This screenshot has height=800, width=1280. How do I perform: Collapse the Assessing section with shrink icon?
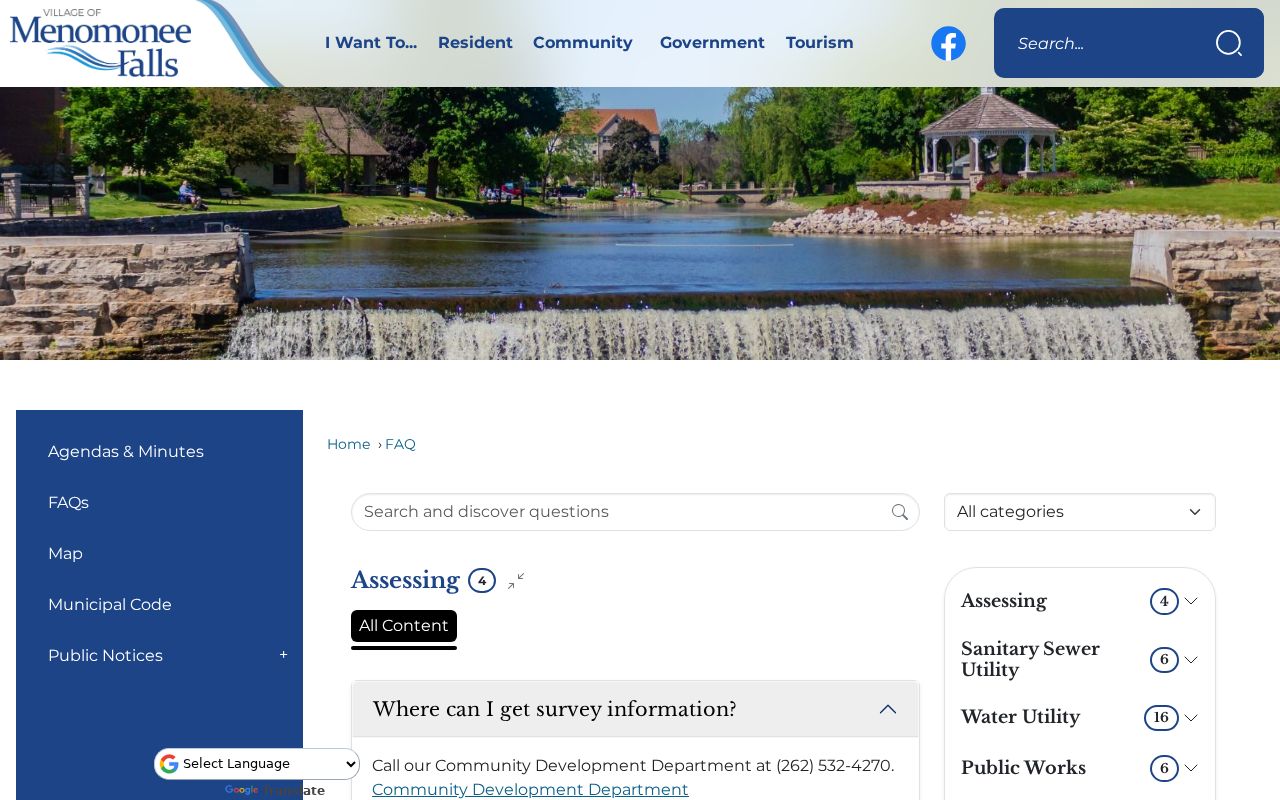pos(516,581)
